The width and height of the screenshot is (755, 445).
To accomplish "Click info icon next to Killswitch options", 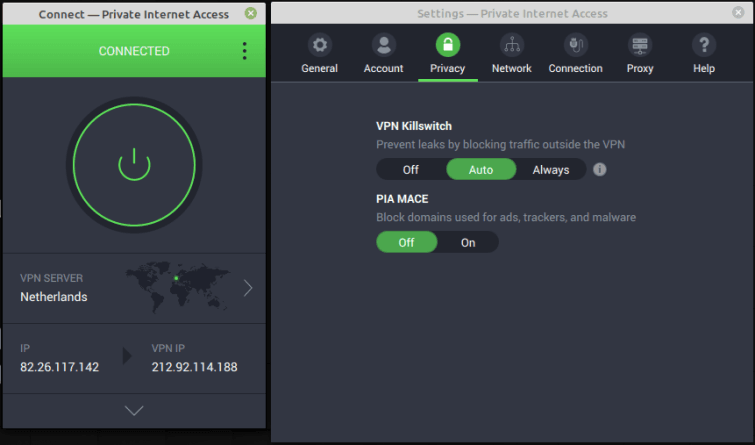I will click(600, 170).
